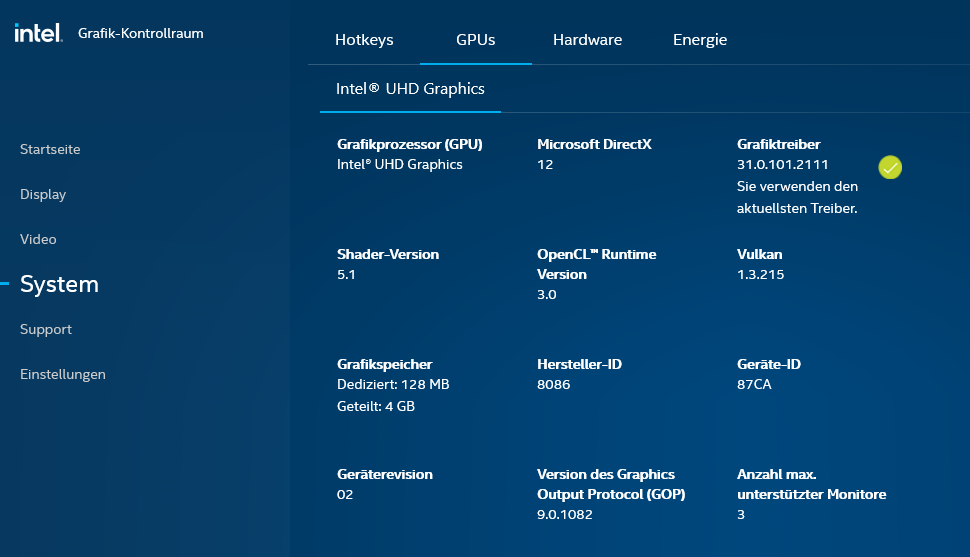
Task: Click the GOP version 9.0.1082
Action: pyautogui.click(x=564, y=514)
